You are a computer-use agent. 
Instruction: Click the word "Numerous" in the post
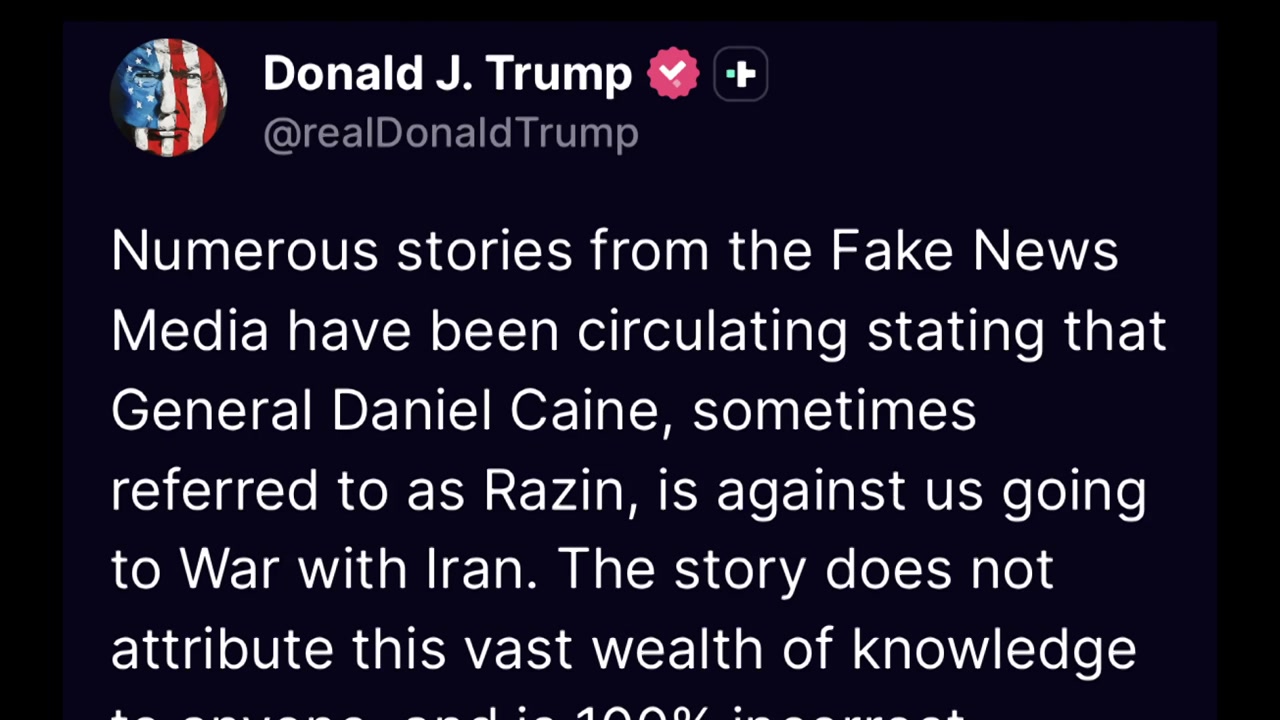pos(244,250)
